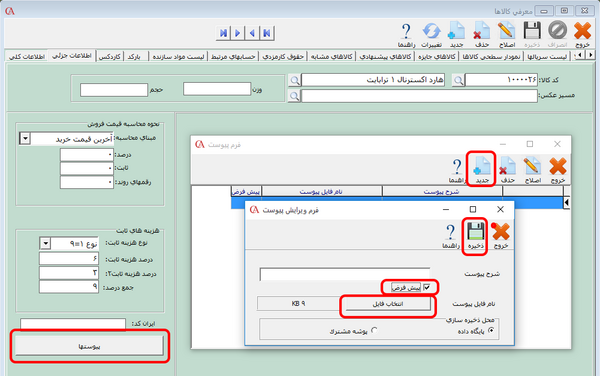The width and height of the screenshot is (600, 376).
Task: Open the حسابهای مرتبط tab
Action: coord(233,56)
